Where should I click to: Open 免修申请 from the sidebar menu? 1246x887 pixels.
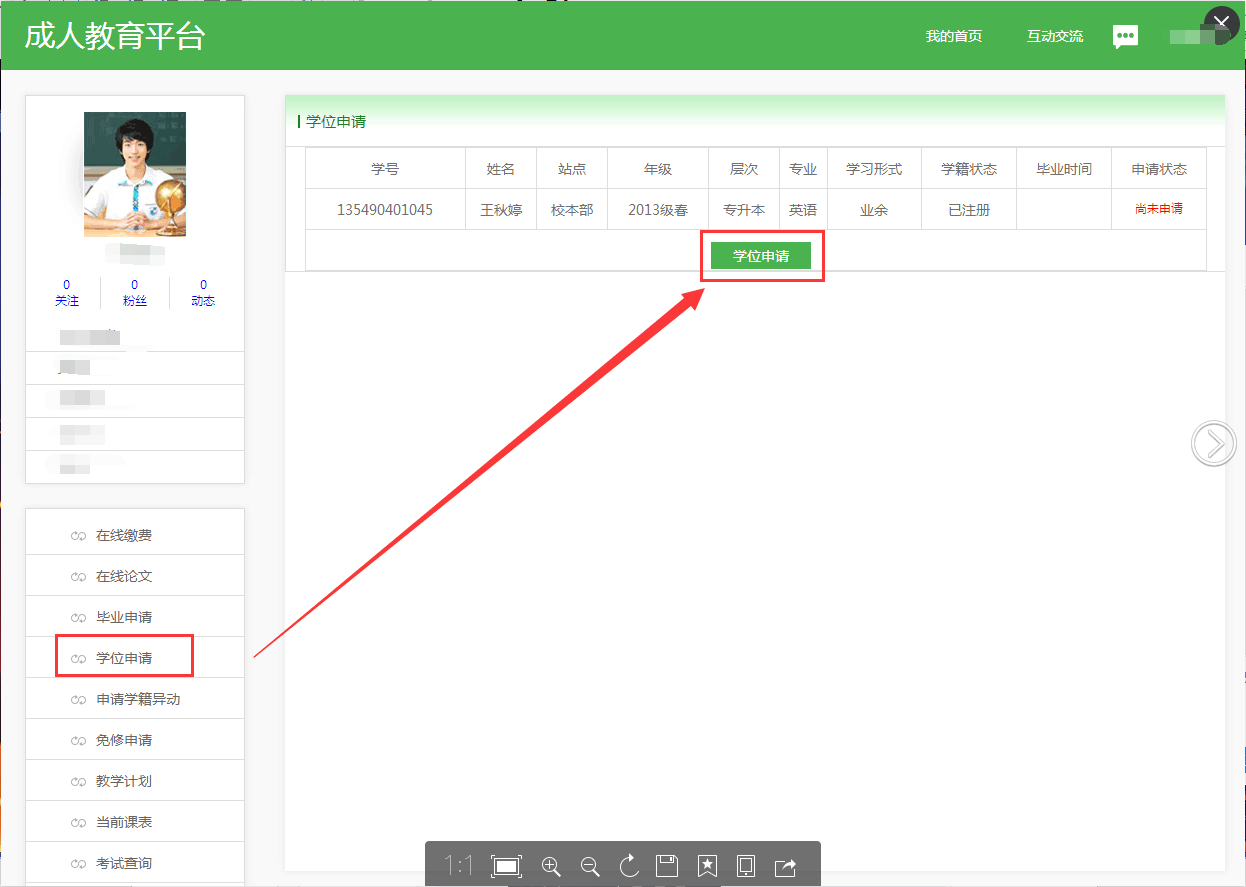point(124,741)
